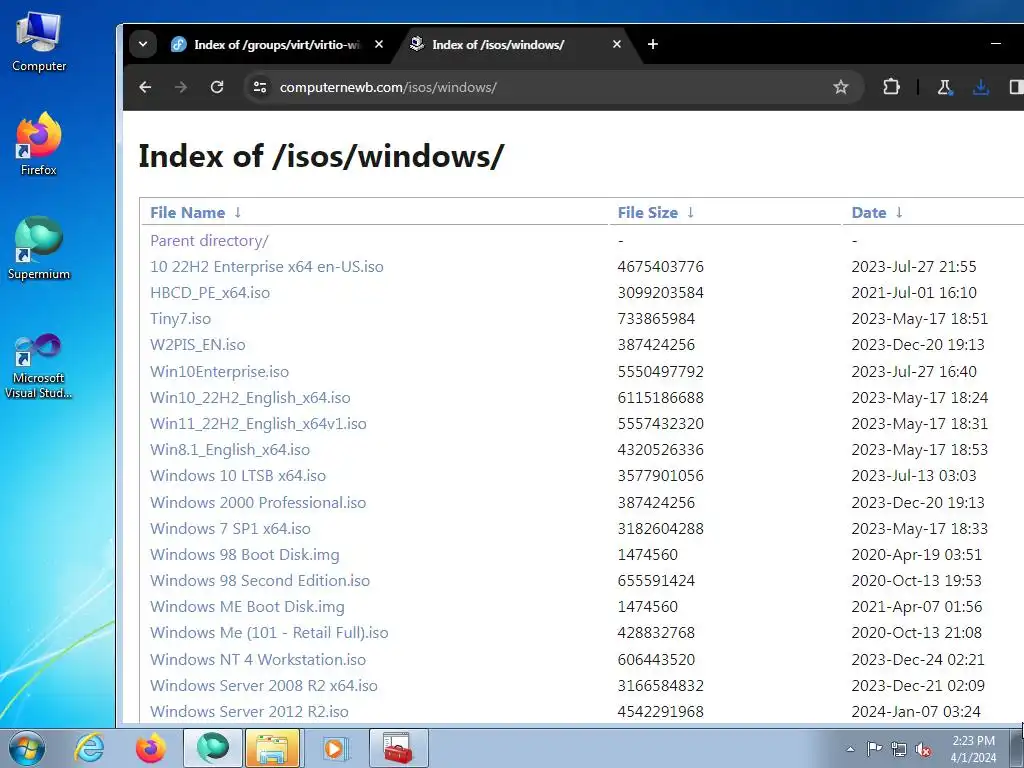Image resolution: width=1024 pixels, height=768 pixels.
Task: Open the muted volume tray icon
Action: click(923, 749)
